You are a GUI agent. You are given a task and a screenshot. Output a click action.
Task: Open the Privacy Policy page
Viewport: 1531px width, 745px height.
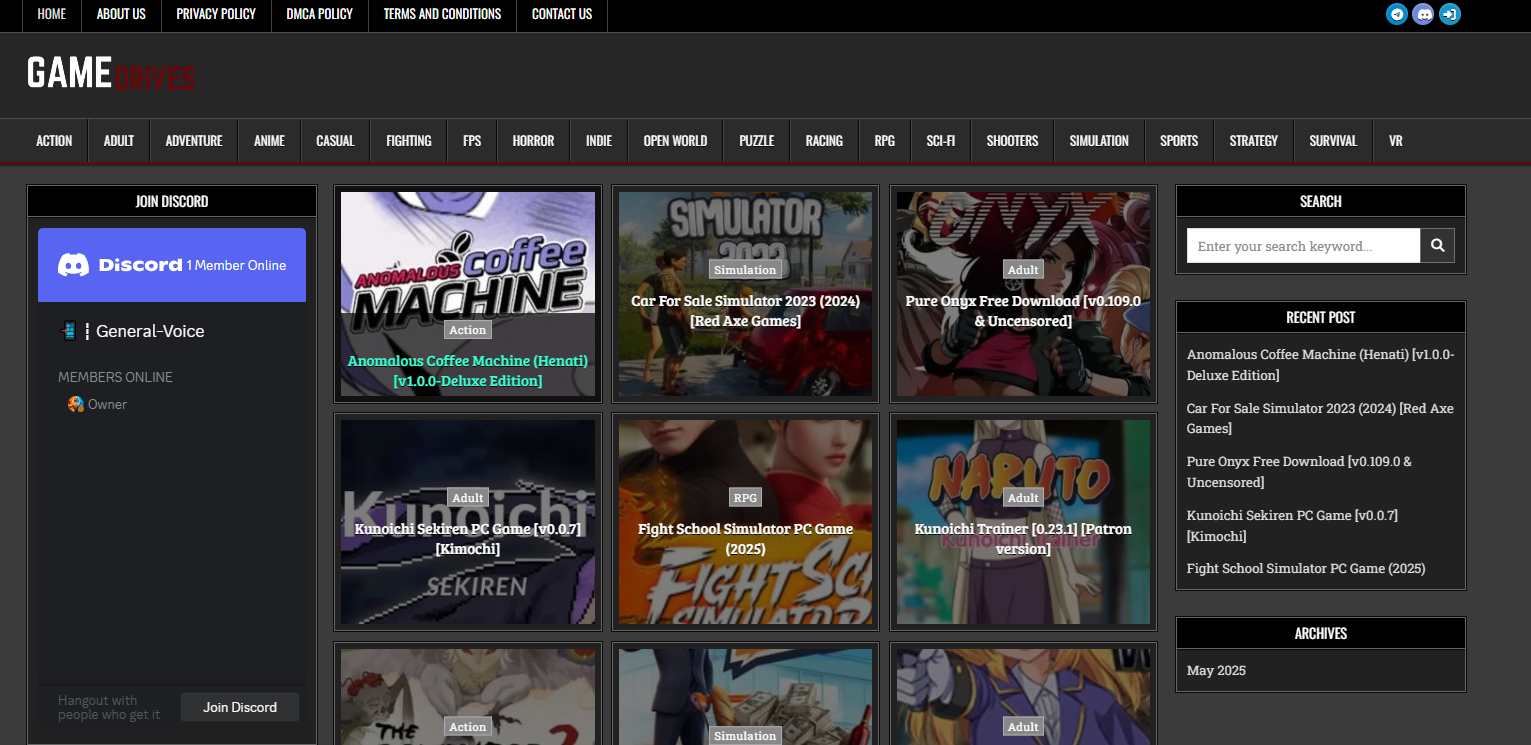(x=216, y=14)
